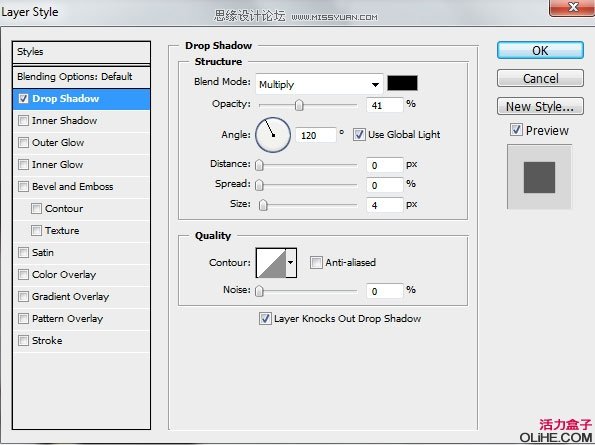
Task: Toggle the Preview checkbox
Action: pyautogui.click(x=516, y=130)
